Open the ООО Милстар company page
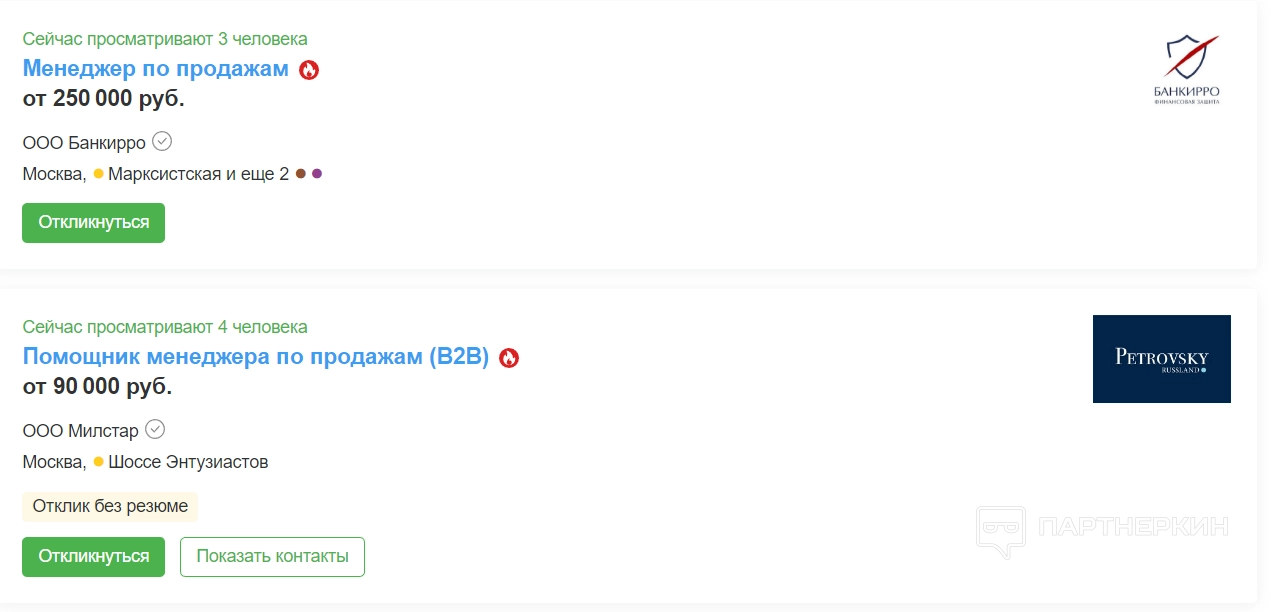This screenshot has width=1280, height=612. [80, 431]
